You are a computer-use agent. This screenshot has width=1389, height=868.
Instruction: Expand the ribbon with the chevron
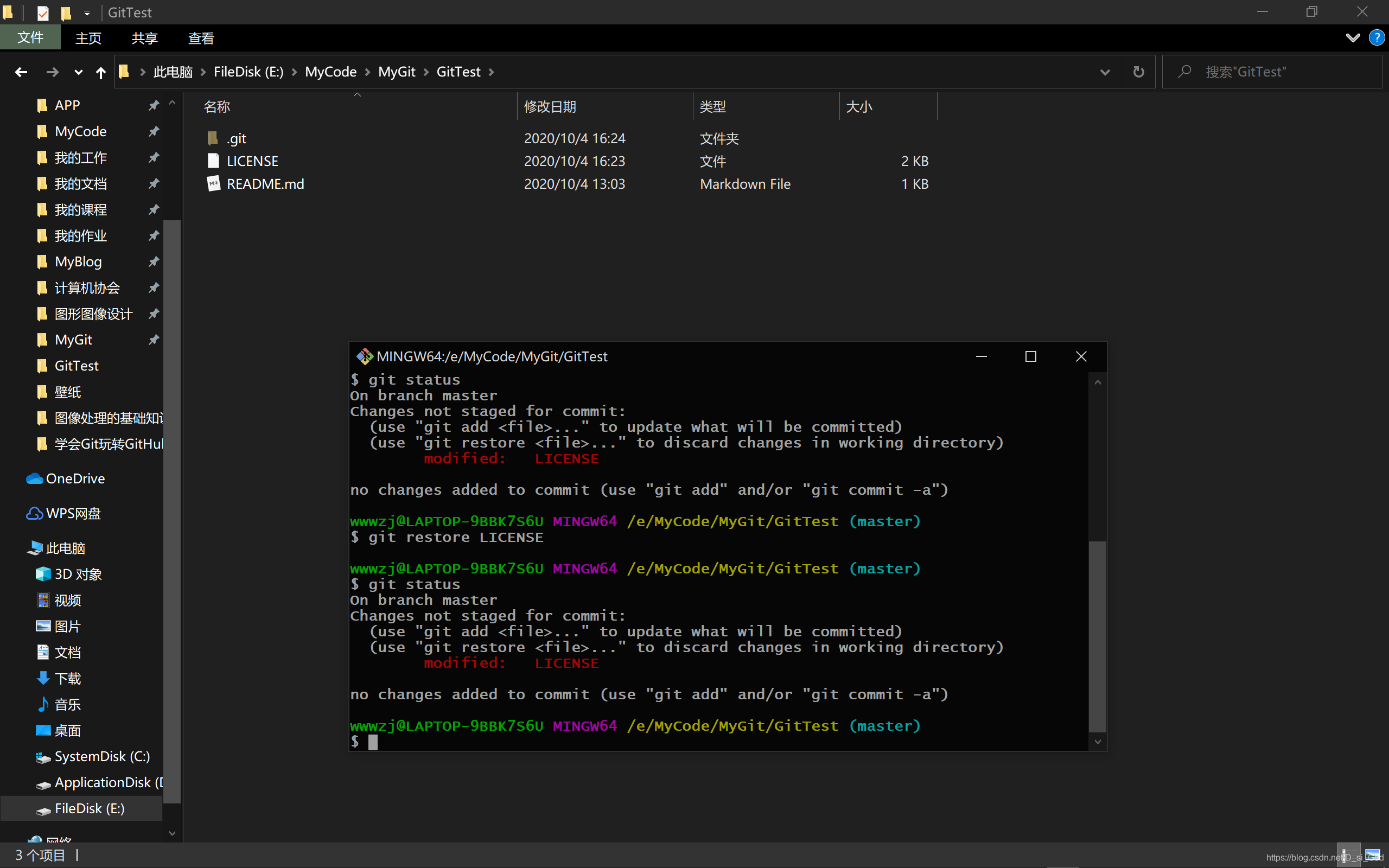pos(1353,38)
